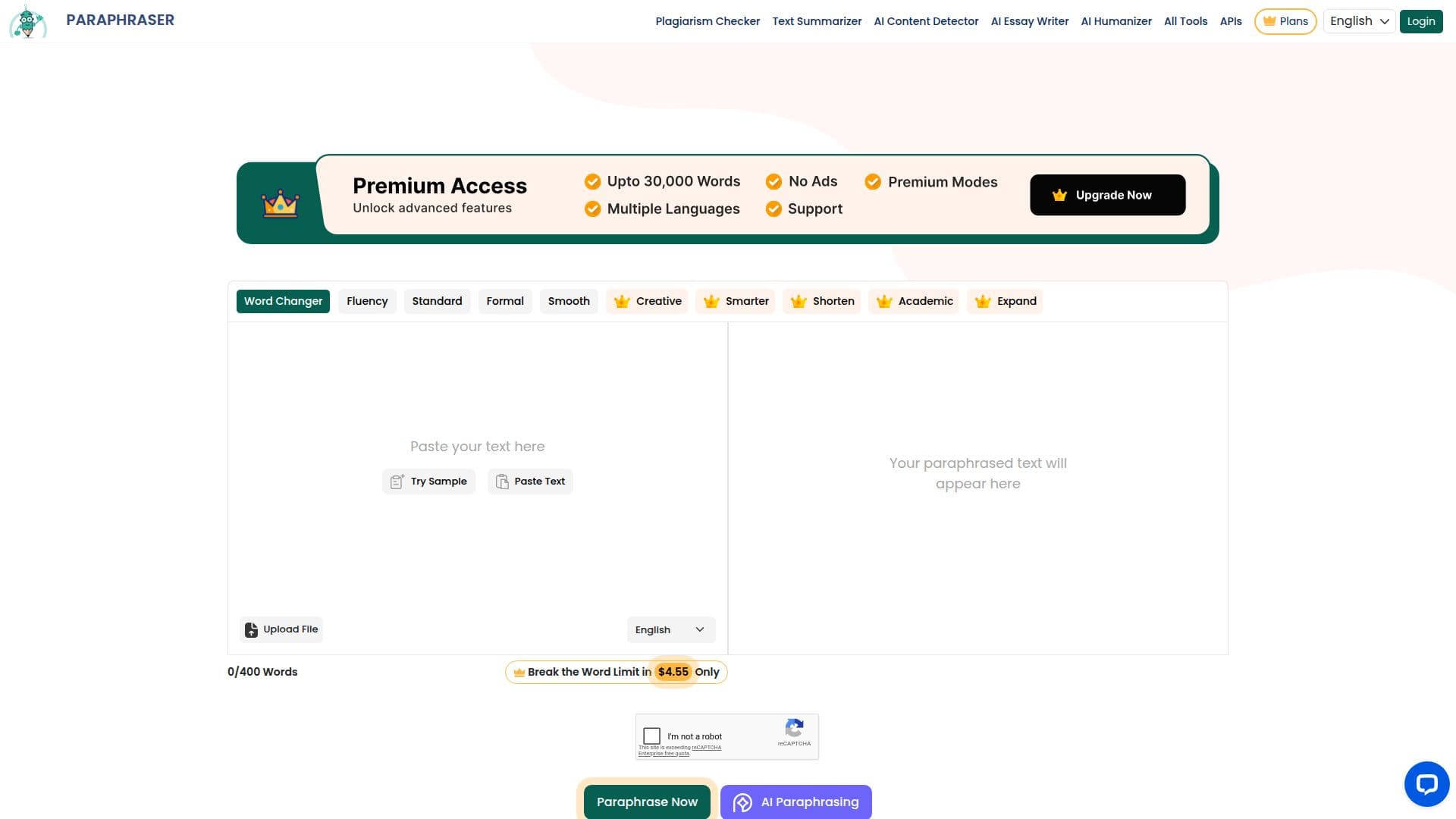Screen dimensions: 1456x819
Task: Open the editor English language selector
Action: pos(670,630)
